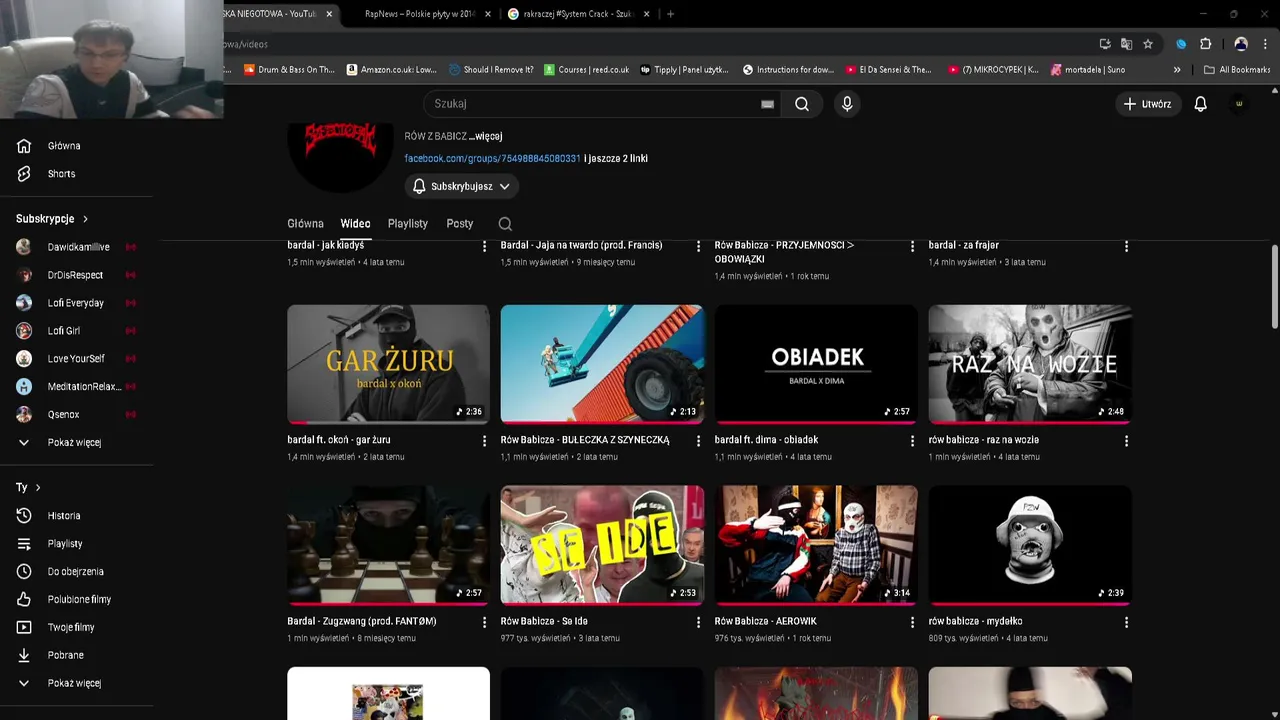
Task: Click the Utwórz create button
Action: tap(1147, 104)
